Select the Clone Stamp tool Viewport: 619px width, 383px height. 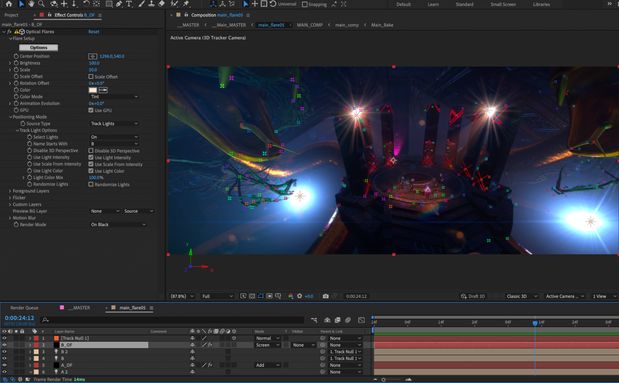151,4
